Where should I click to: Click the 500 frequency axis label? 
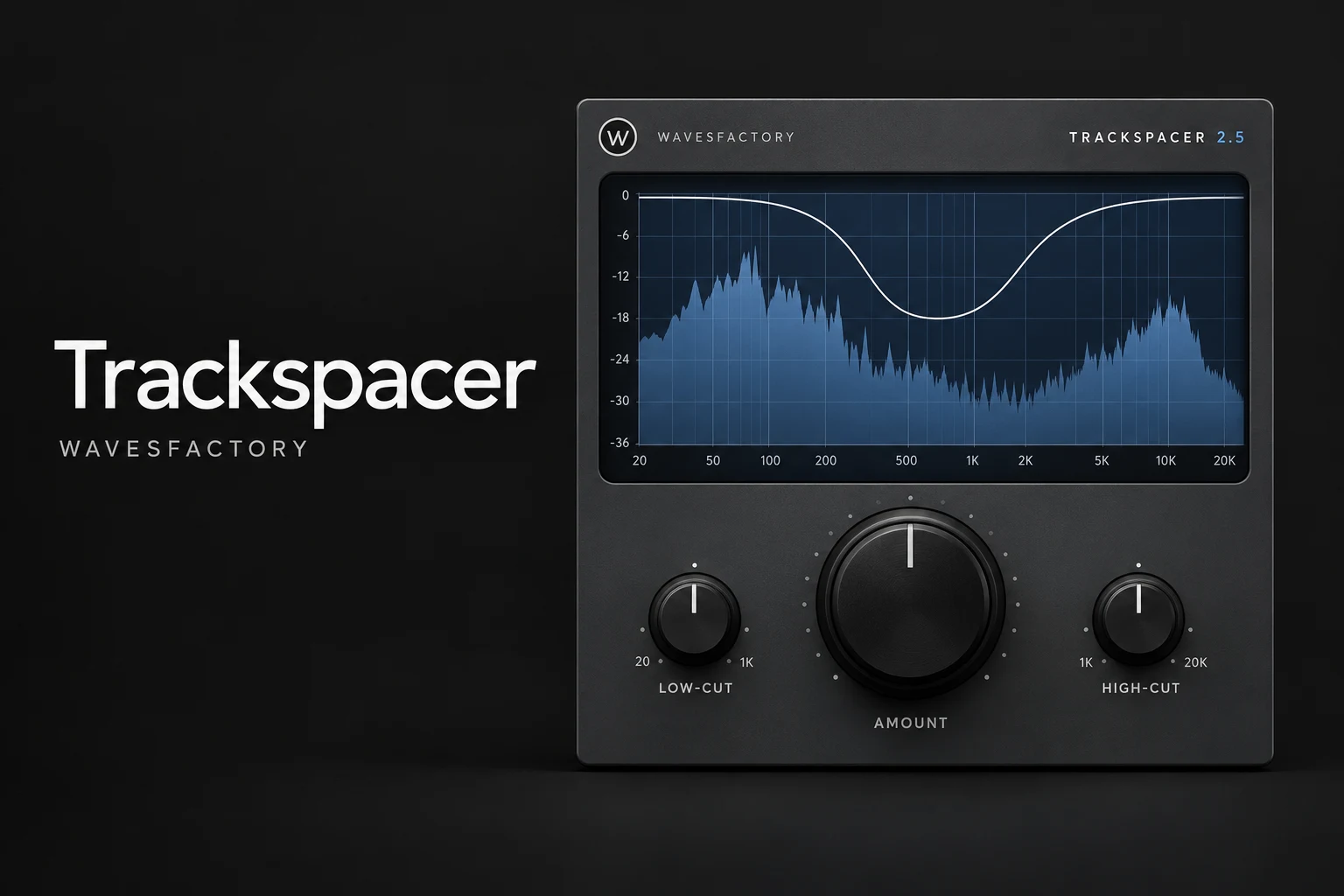click(906, 460)
